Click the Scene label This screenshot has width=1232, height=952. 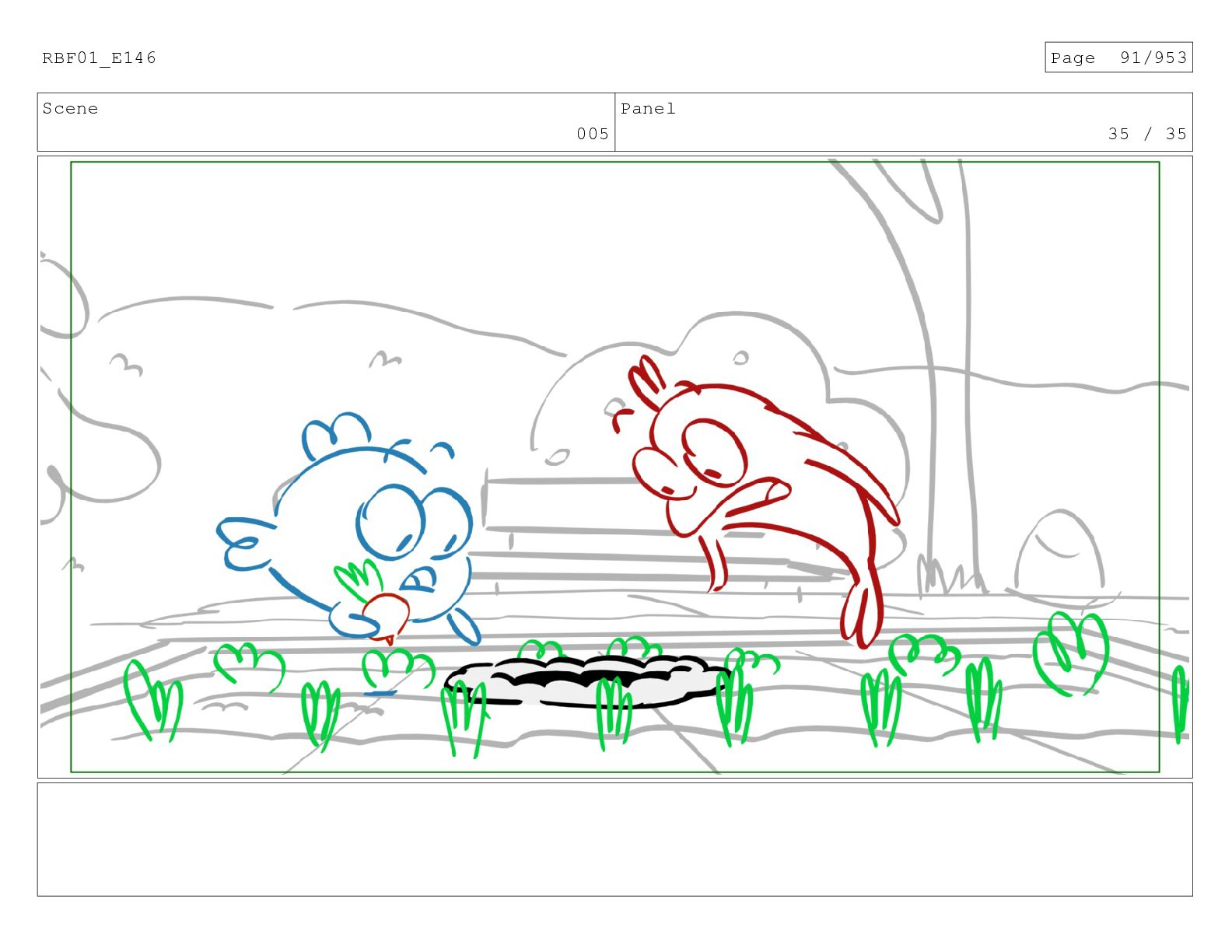70,108
